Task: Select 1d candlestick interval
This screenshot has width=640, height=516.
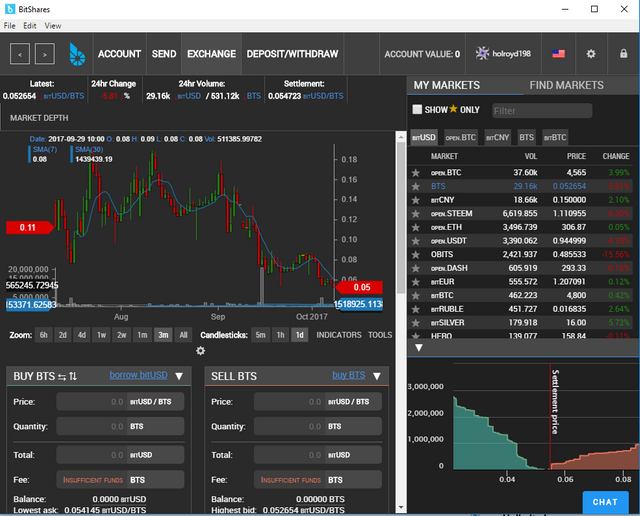Action: [x=300, y=335]
